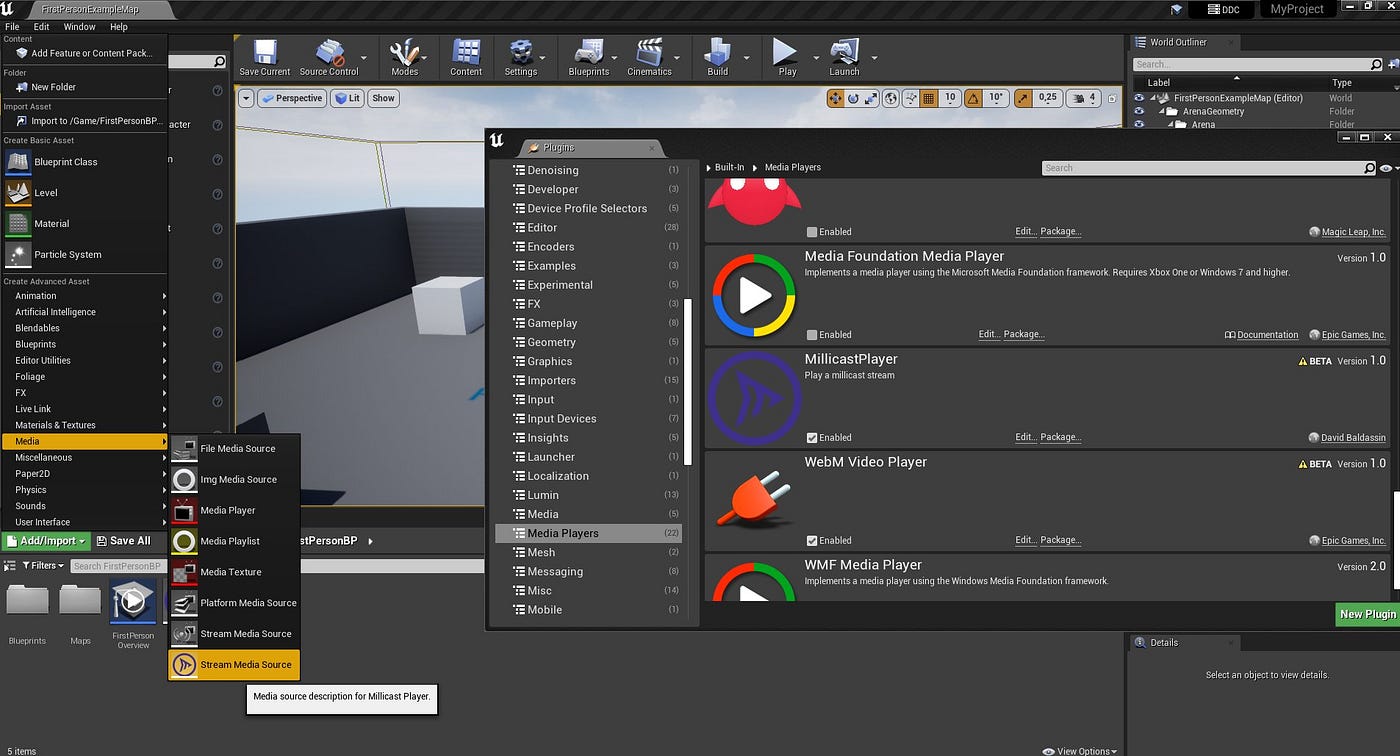Toggle Enabled checkbox for the Magic Leap plugin
Image resolution: width=1400 pixels, height=756 pixels.
coord(812,232)
